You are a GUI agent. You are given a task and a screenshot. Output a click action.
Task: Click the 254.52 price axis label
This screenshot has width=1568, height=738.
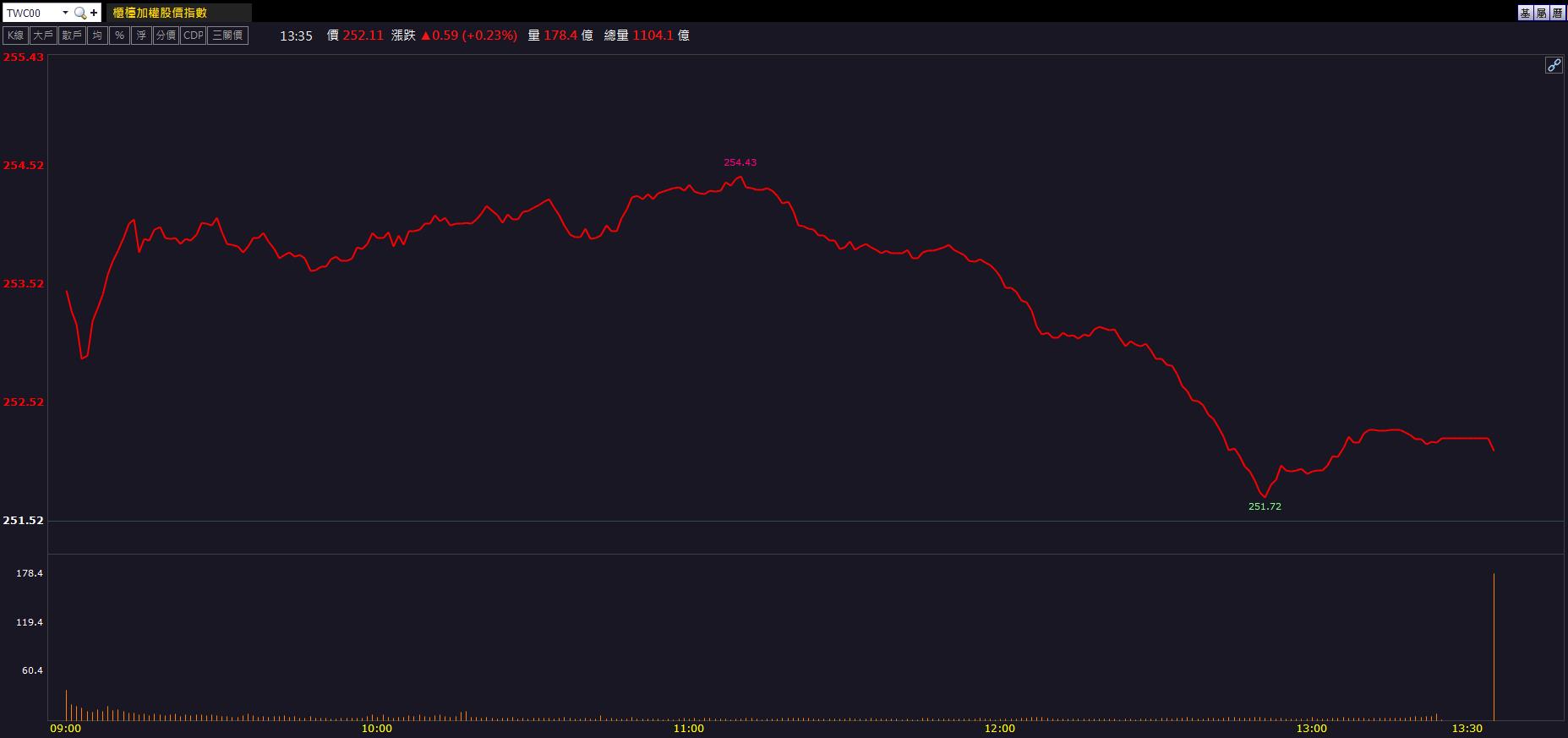[x=23, y=165]
